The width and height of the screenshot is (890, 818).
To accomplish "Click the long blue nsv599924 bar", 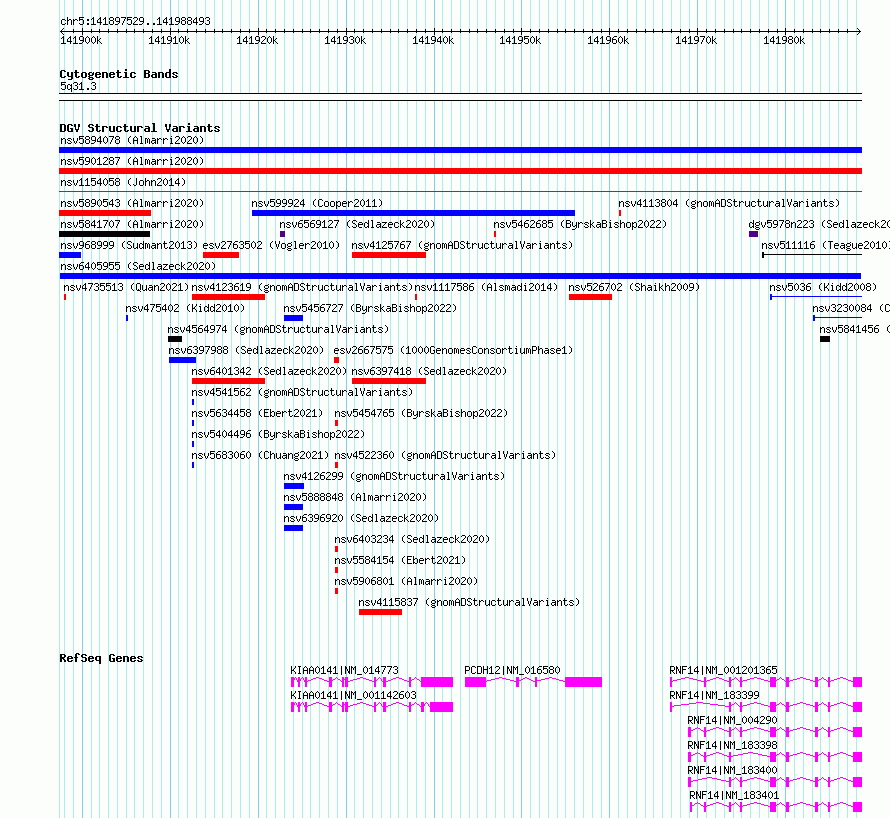I will tap(413, 213).
